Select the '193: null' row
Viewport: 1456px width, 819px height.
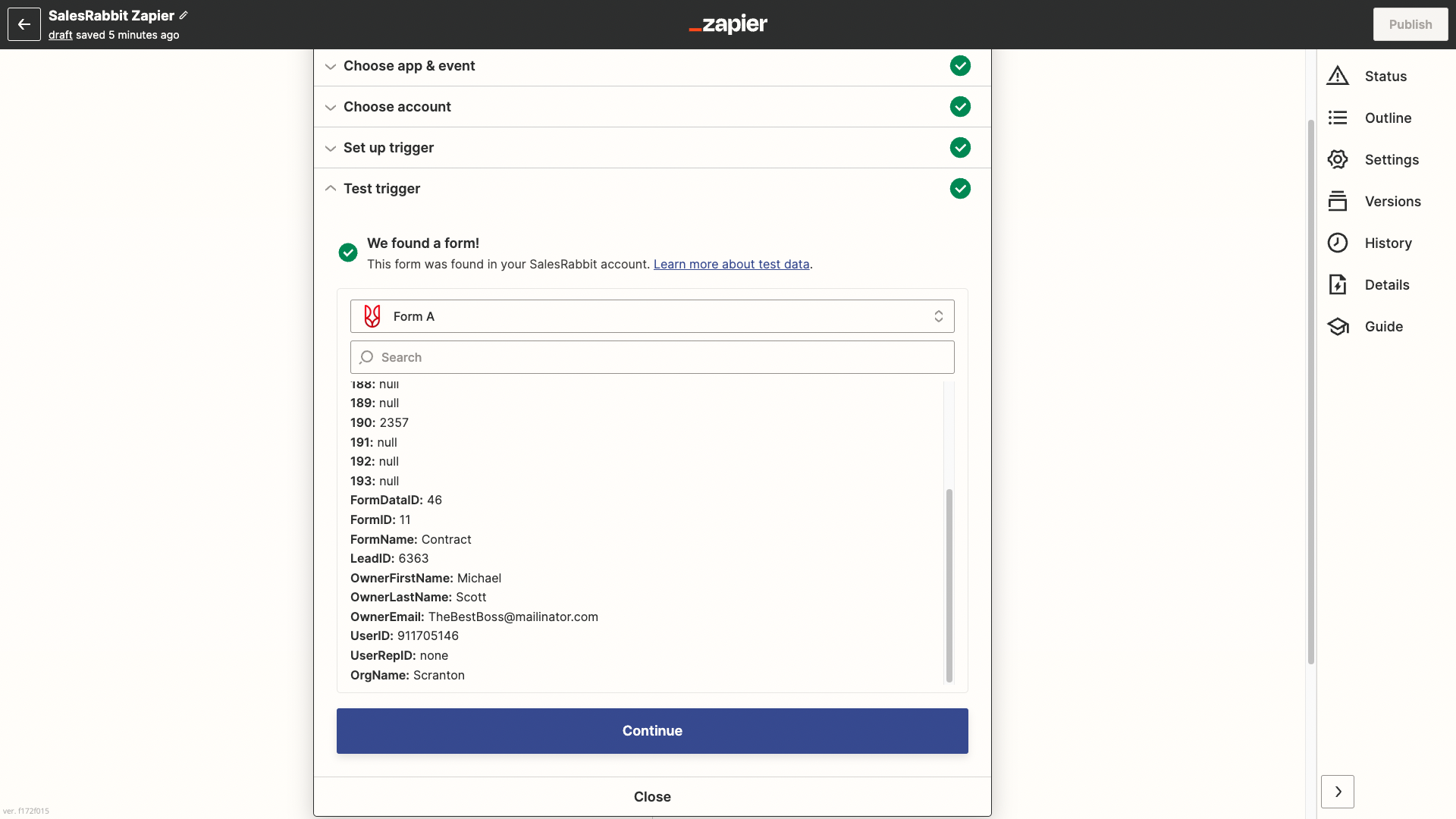pos(375,481)
